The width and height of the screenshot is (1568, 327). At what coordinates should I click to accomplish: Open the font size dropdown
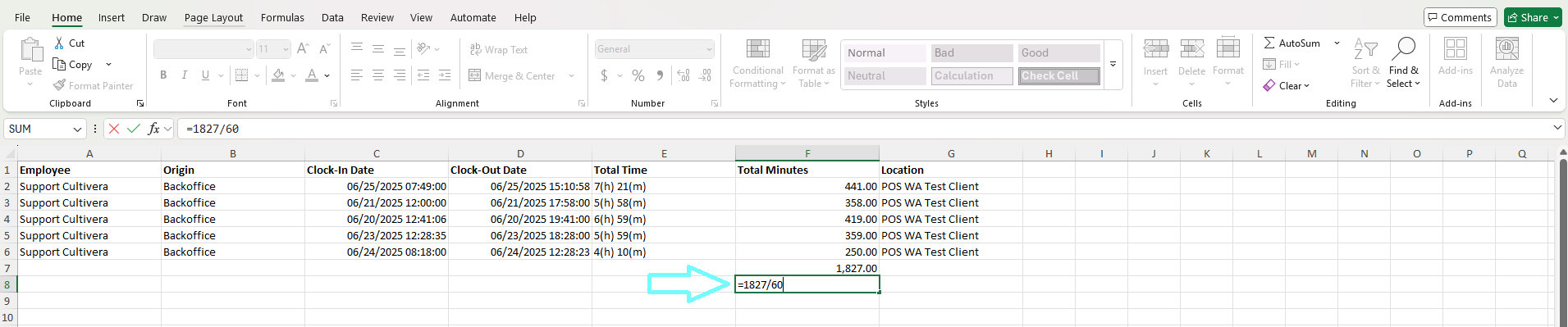tap(286, 49)
